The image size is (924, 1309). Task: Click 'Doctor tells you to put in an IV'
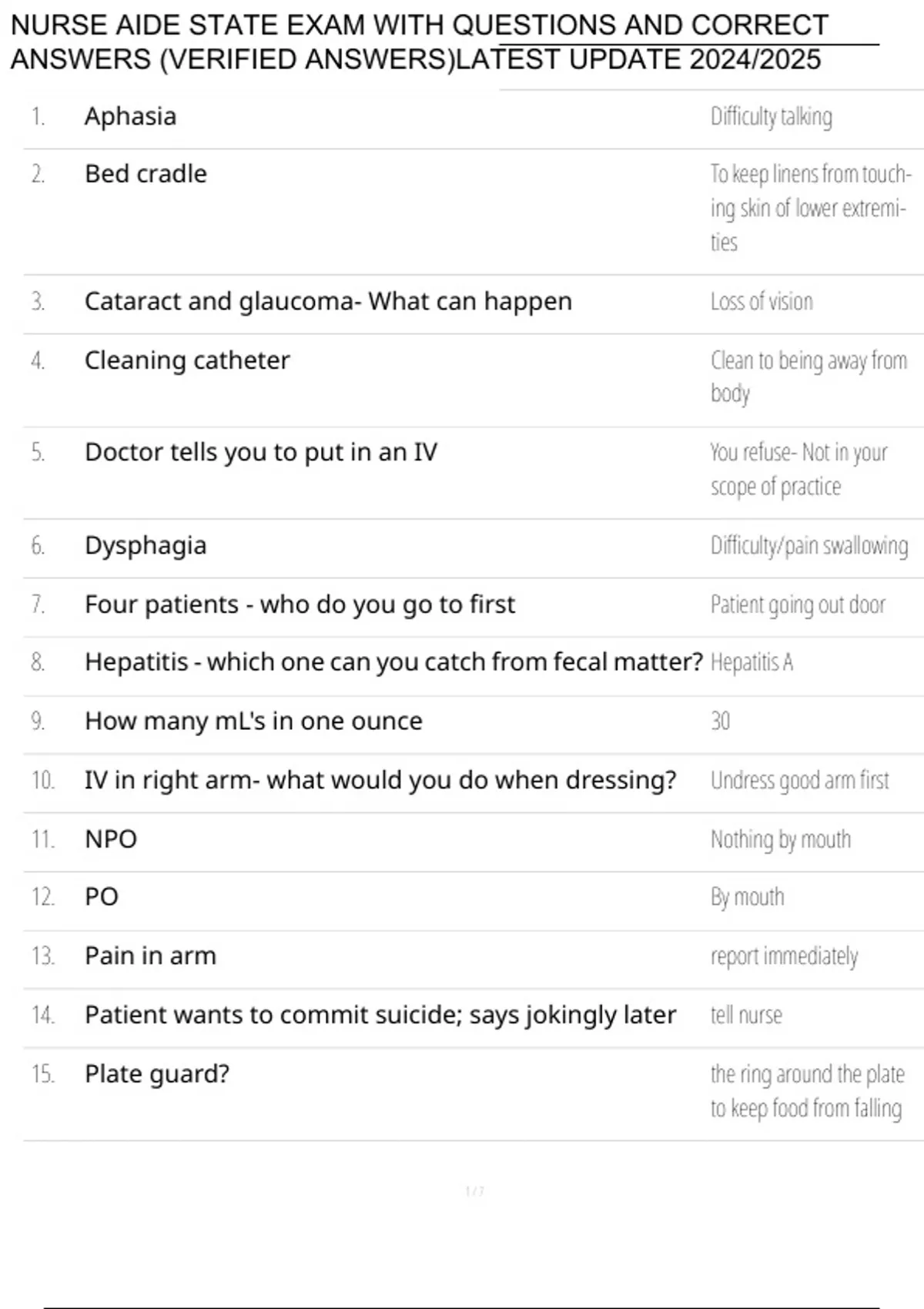261,452
